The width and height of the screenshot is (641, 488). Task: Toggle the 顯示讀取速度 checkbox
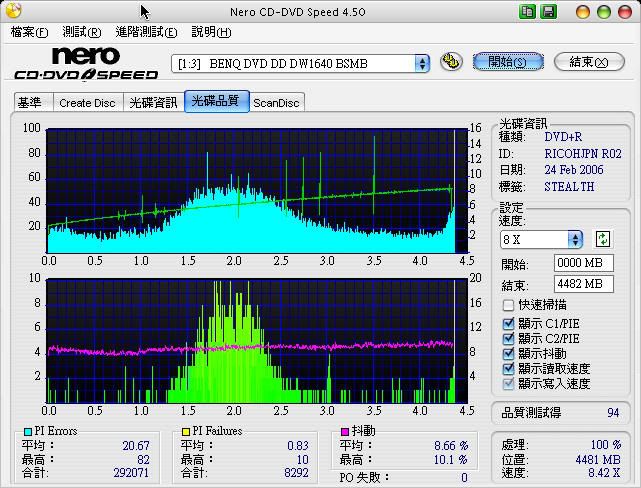coord(508,369)
